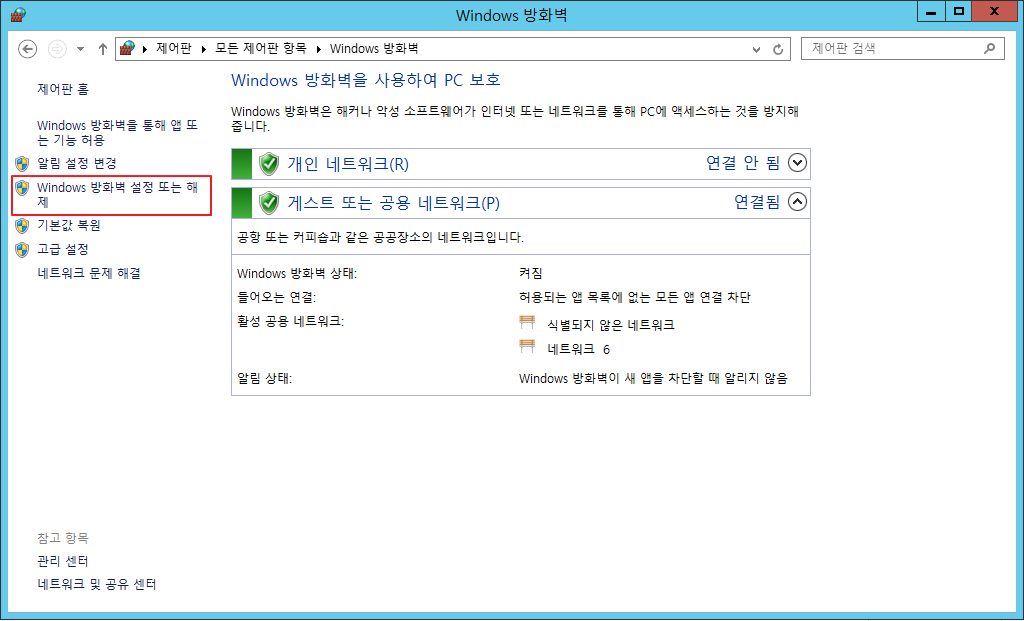Click shield icon beside 방화벽 설정 또는 해제
Screen dimensions: 1024x621
(22, 188)
